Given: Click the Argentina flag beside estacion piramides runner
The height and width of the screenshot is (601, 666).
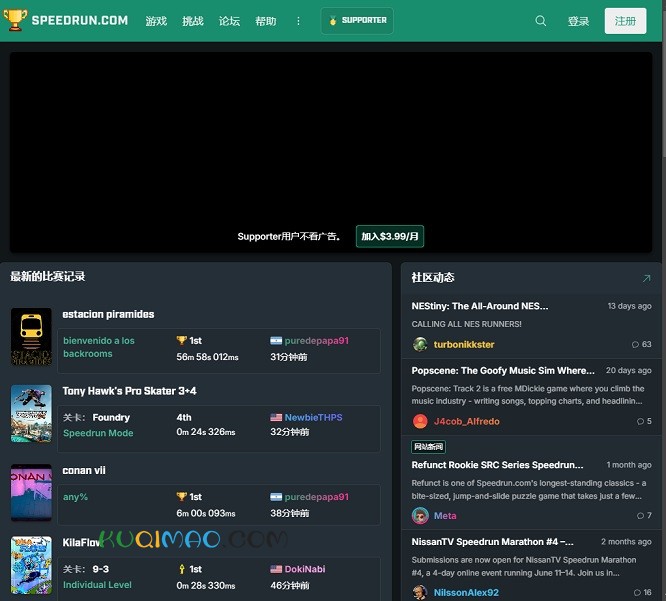Looking at the screenshot, I should pos(276,341).
